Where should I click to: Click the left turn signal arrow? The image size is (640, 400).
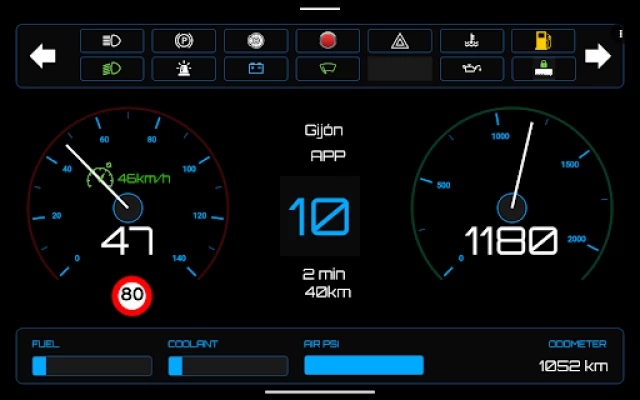pyautogui.click(x=43, y=56)
